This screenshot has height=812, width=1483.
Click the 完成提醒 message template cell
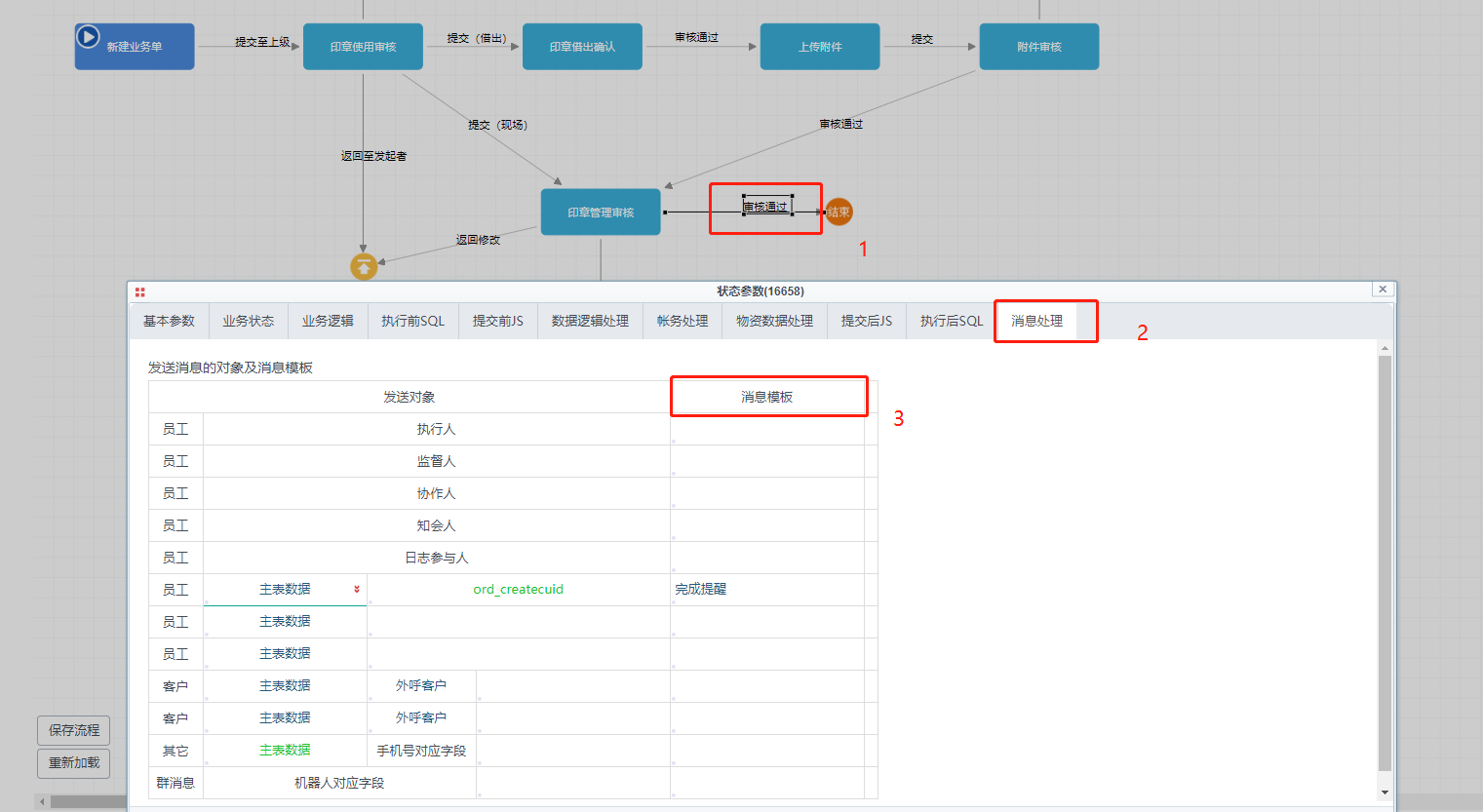(766, 590)
